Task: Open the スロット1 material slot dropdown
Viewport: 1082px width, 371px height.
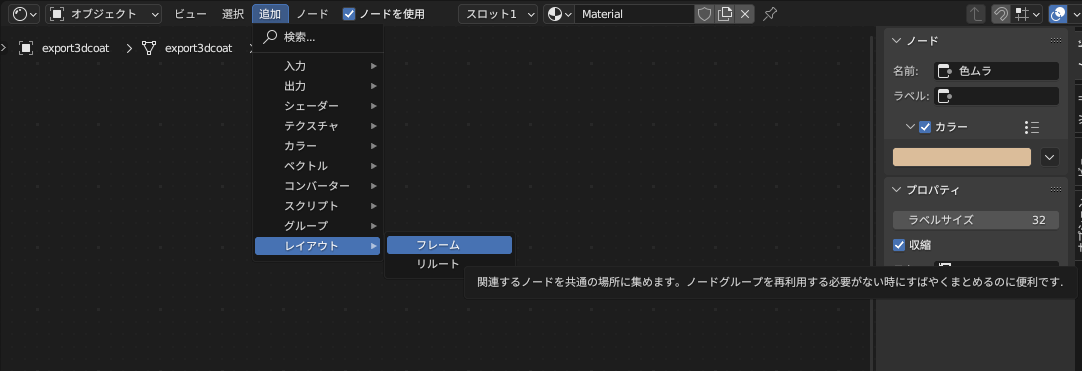Action: click(498, 14)
